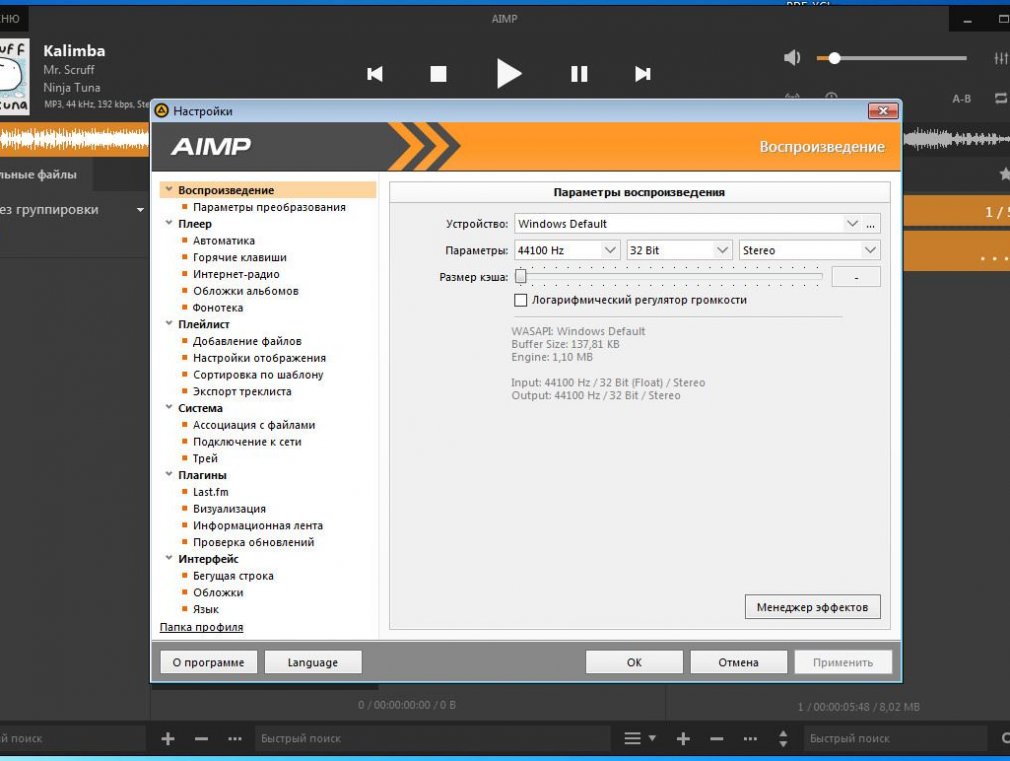Open Добавление файлов settings page

(247, 341)
